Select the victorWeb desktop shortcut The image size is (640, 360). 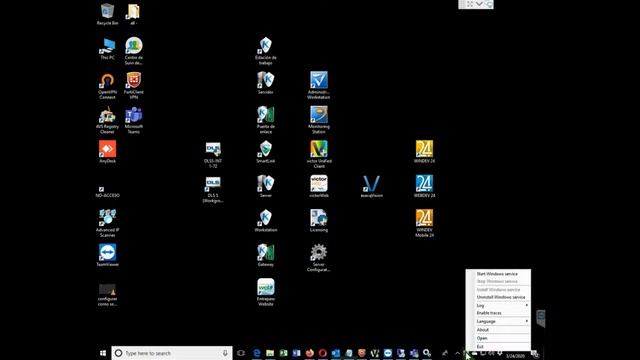[319, 187]
